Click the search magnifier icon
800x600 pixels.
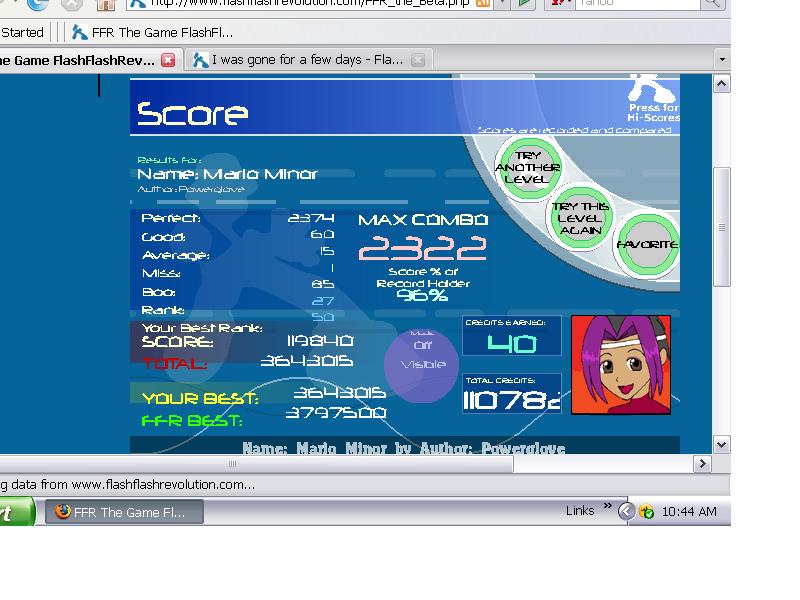pyautogui.click(x=712, y=4)
